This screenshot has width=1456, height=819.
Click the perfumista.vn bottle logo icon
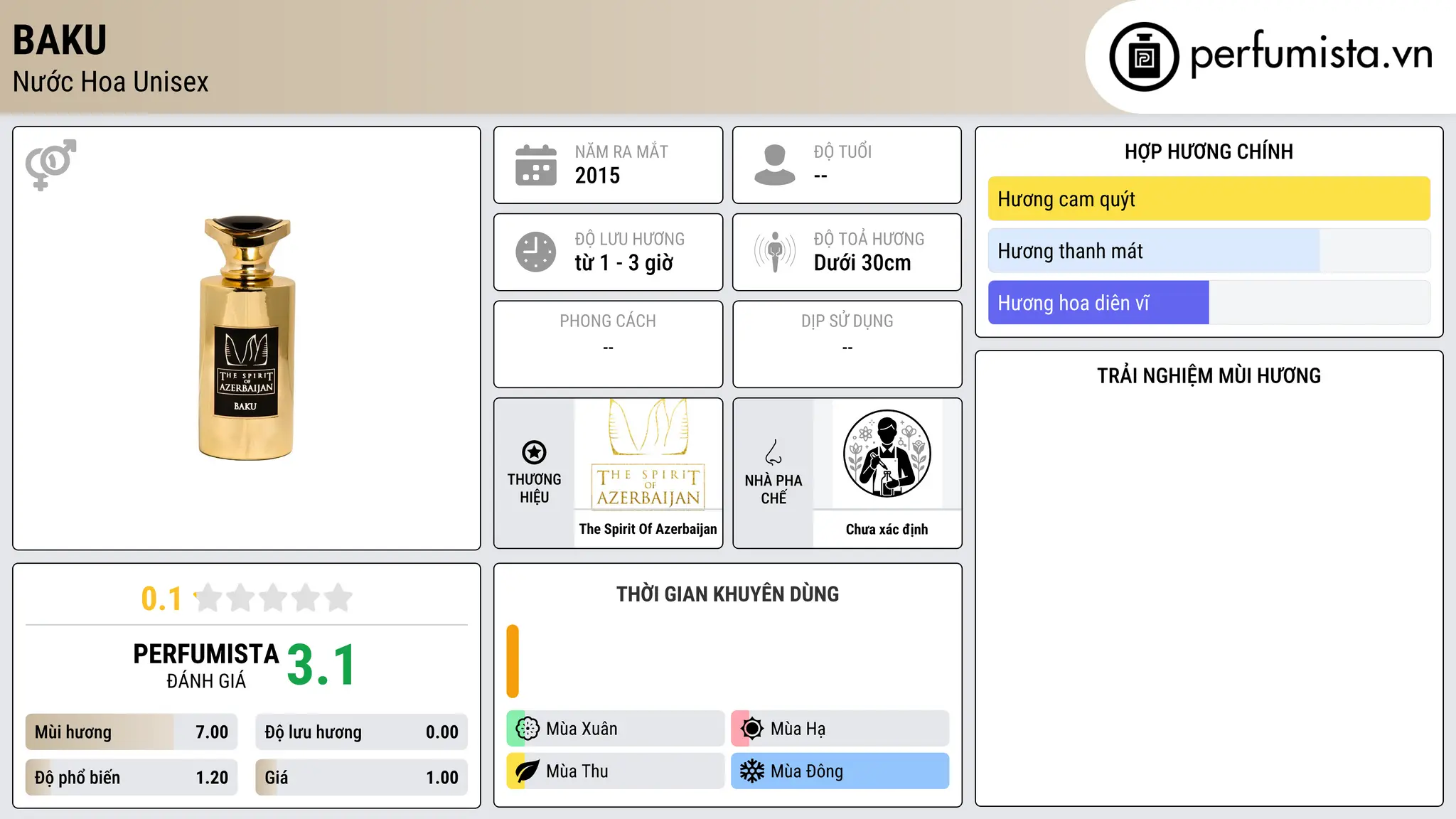1144,57
